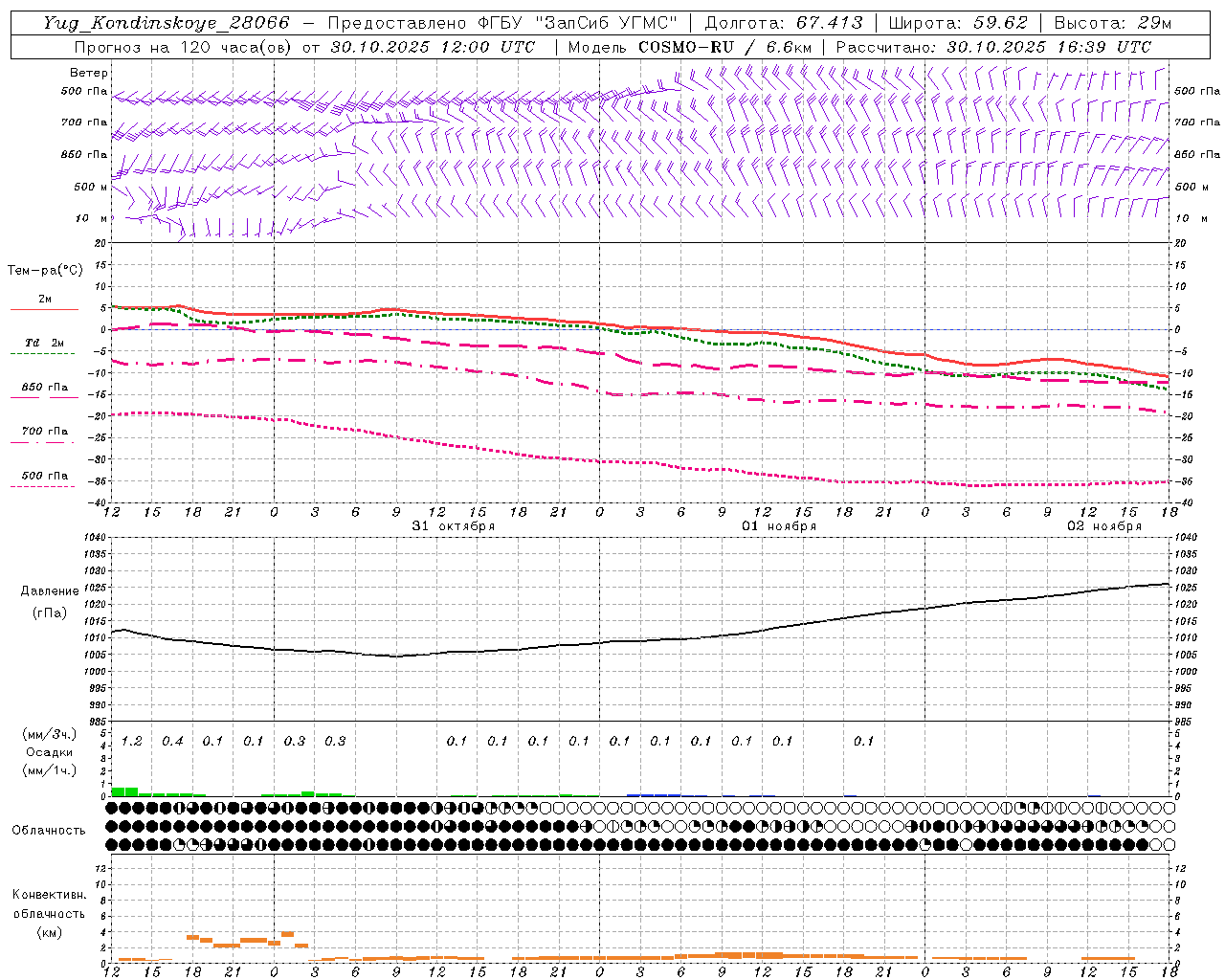Click the blue precipitation bar near 3h on 01 ноября

click(x=654, y=794)
